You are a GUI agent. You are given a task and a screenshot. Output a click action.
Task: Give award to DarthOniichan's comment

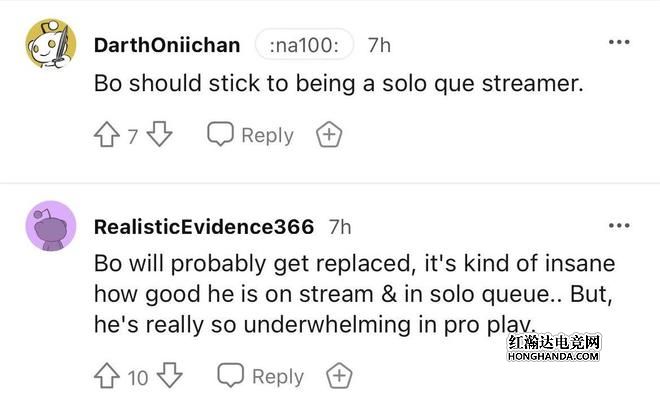click(329, 135)
